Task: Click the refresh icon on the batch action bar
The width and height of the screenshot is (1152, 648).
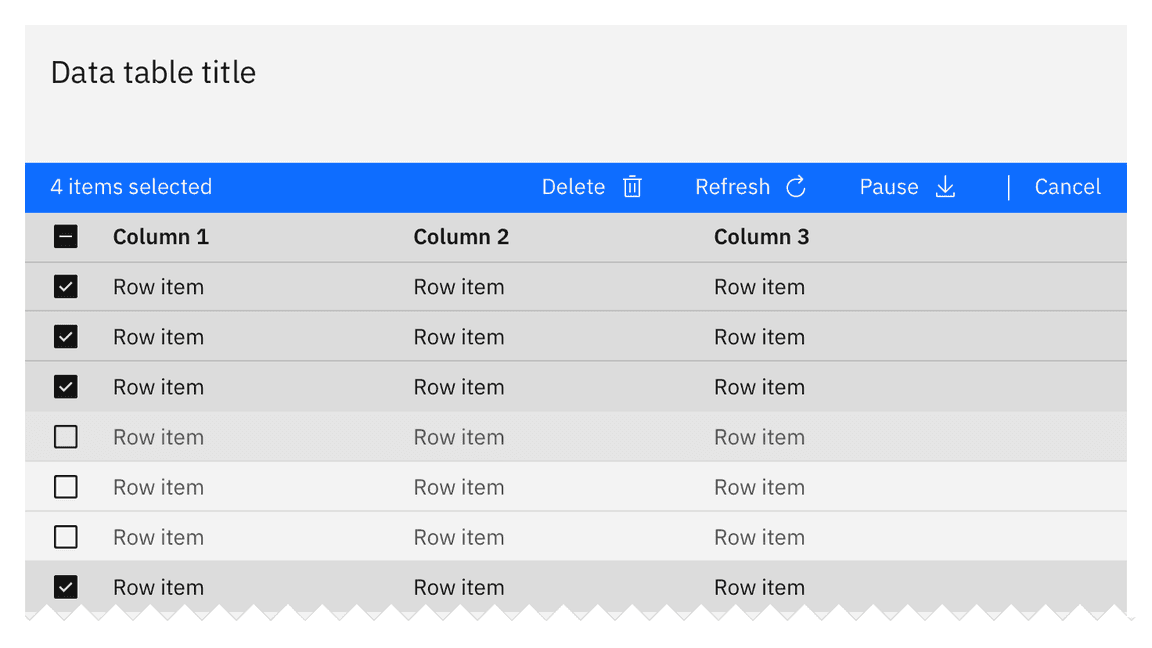Action: [795, 187]
